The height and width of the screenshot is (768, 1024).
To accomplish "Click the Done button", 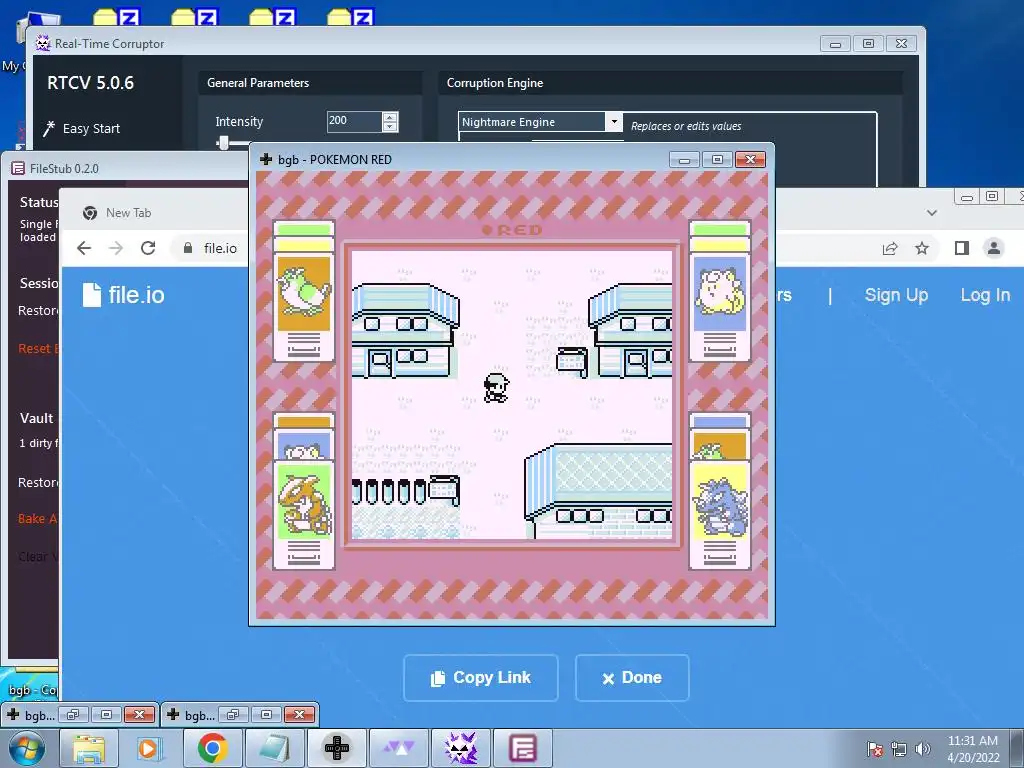I will click(x=632, y=678).
